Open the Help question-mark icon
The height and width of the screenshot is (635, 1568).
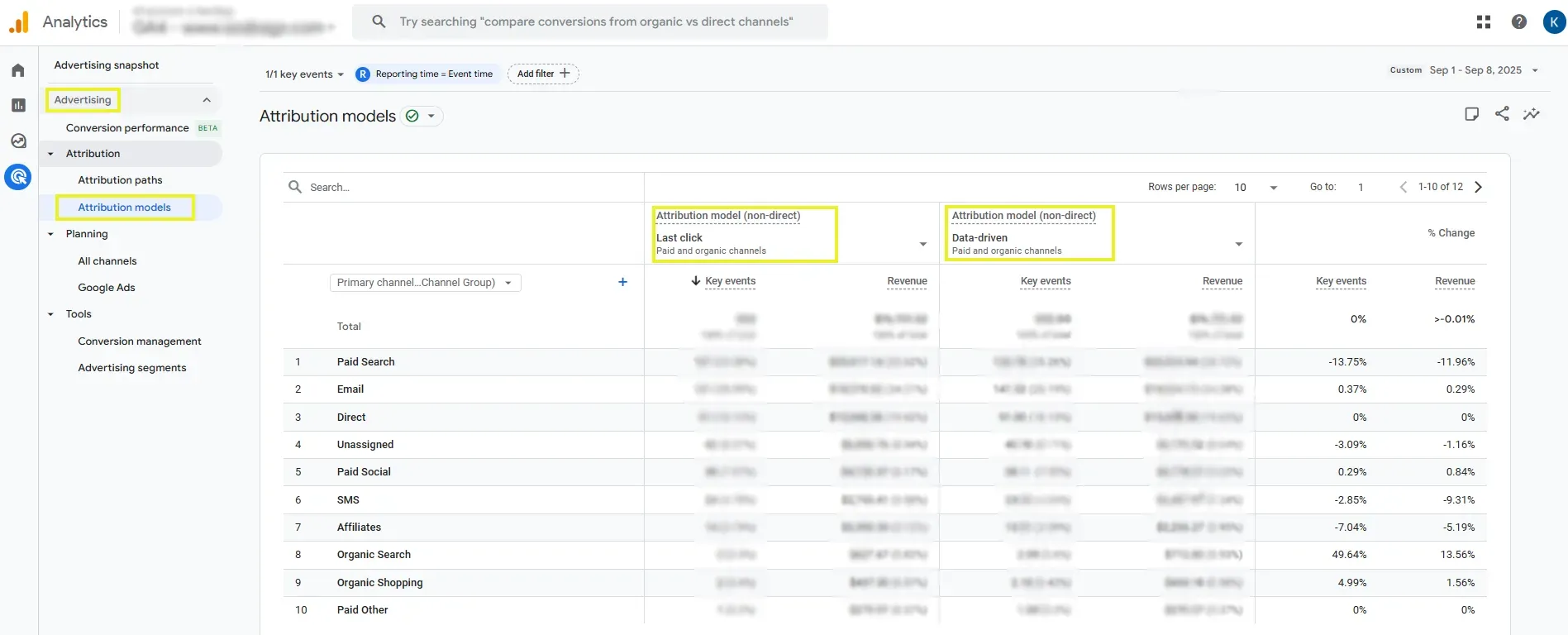(x=1519, y=22)
